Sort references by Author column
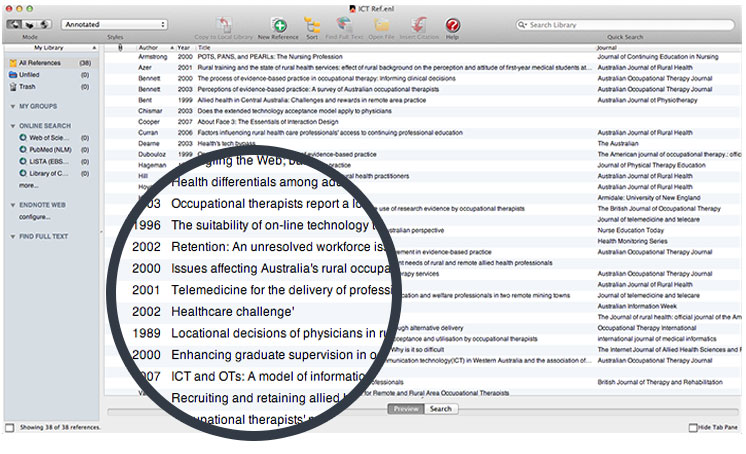746x454 pixels. (156, 48)
